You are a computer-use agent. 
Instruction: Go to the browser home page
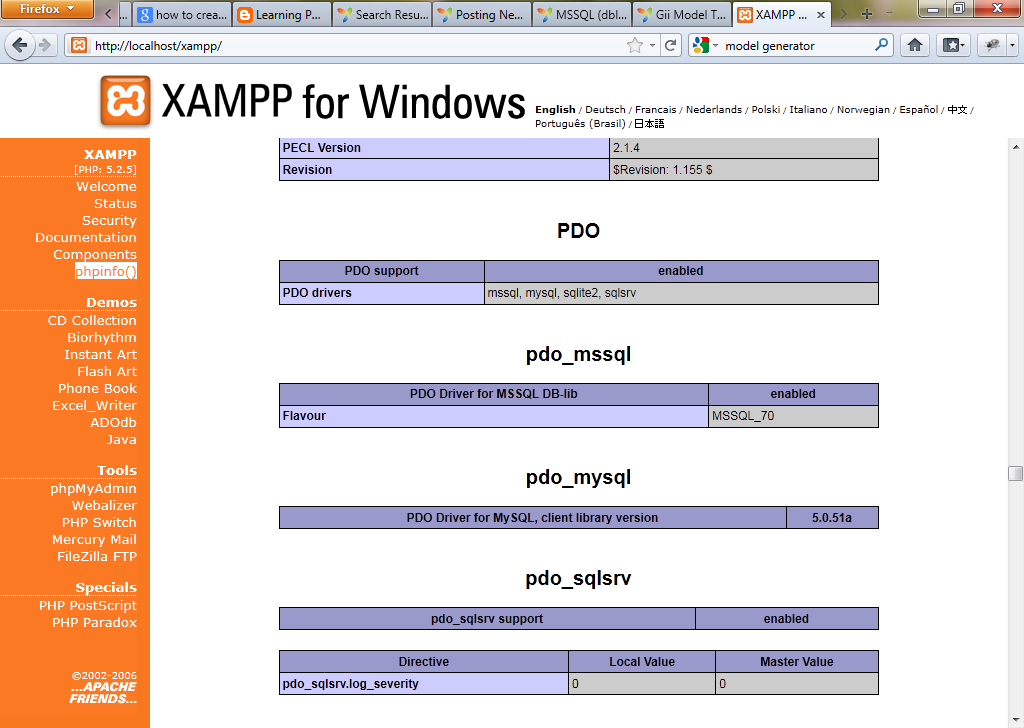[x=914, y=45]
